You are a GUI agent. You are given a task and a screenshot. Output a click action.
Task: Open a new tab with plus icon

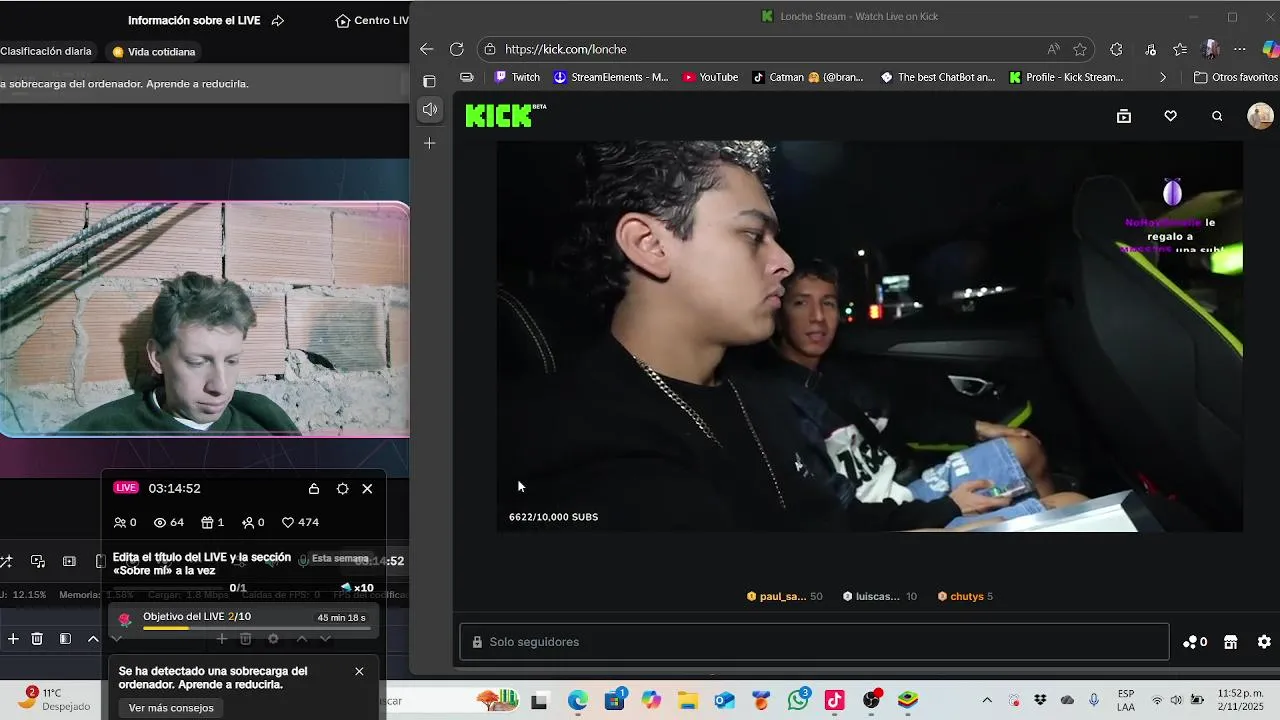point(429,143)
